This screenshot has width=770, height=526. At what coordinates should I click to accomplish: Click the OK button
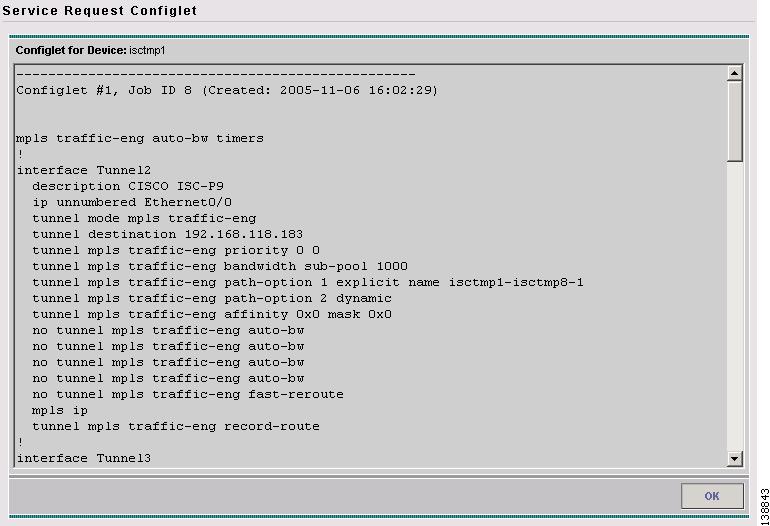712,496
